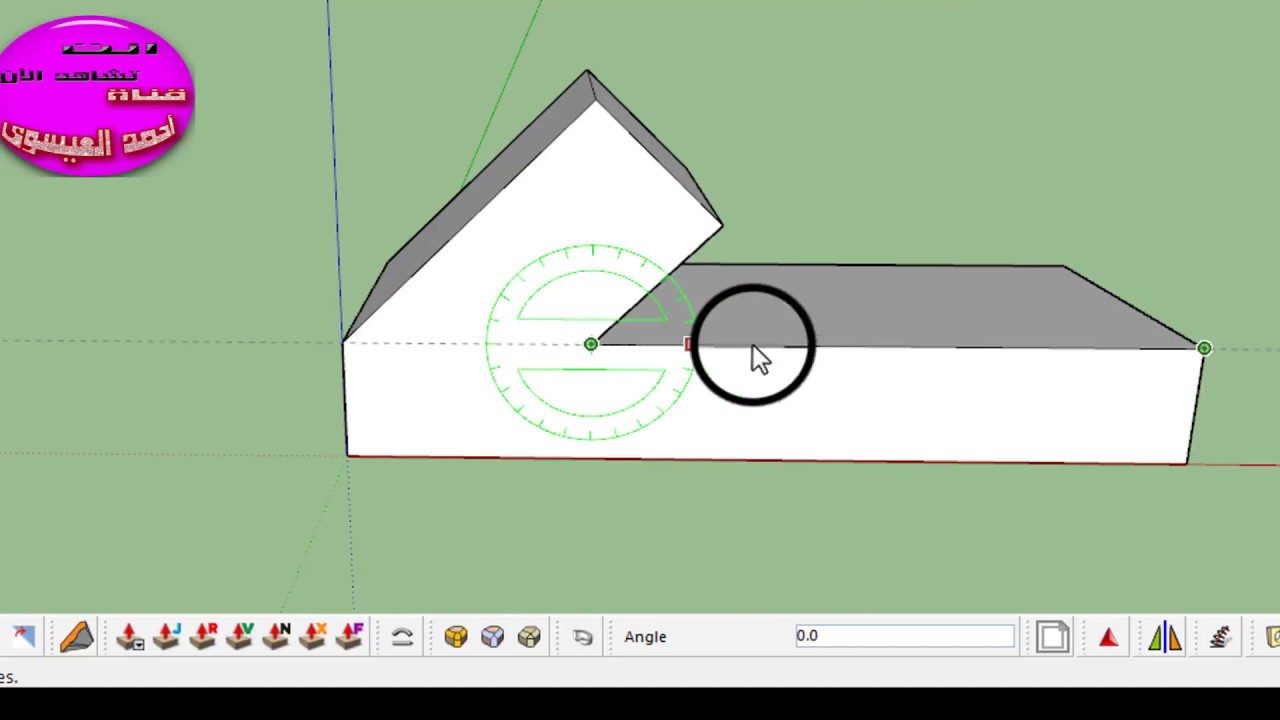
Task: Select the Normal Push Pull "N" tool
Action: (x=278, y=637)
